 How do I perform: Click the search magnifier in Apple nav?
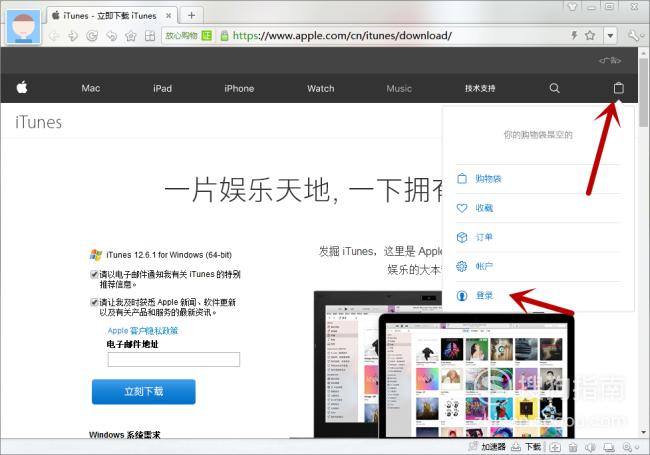coord(554,88)
